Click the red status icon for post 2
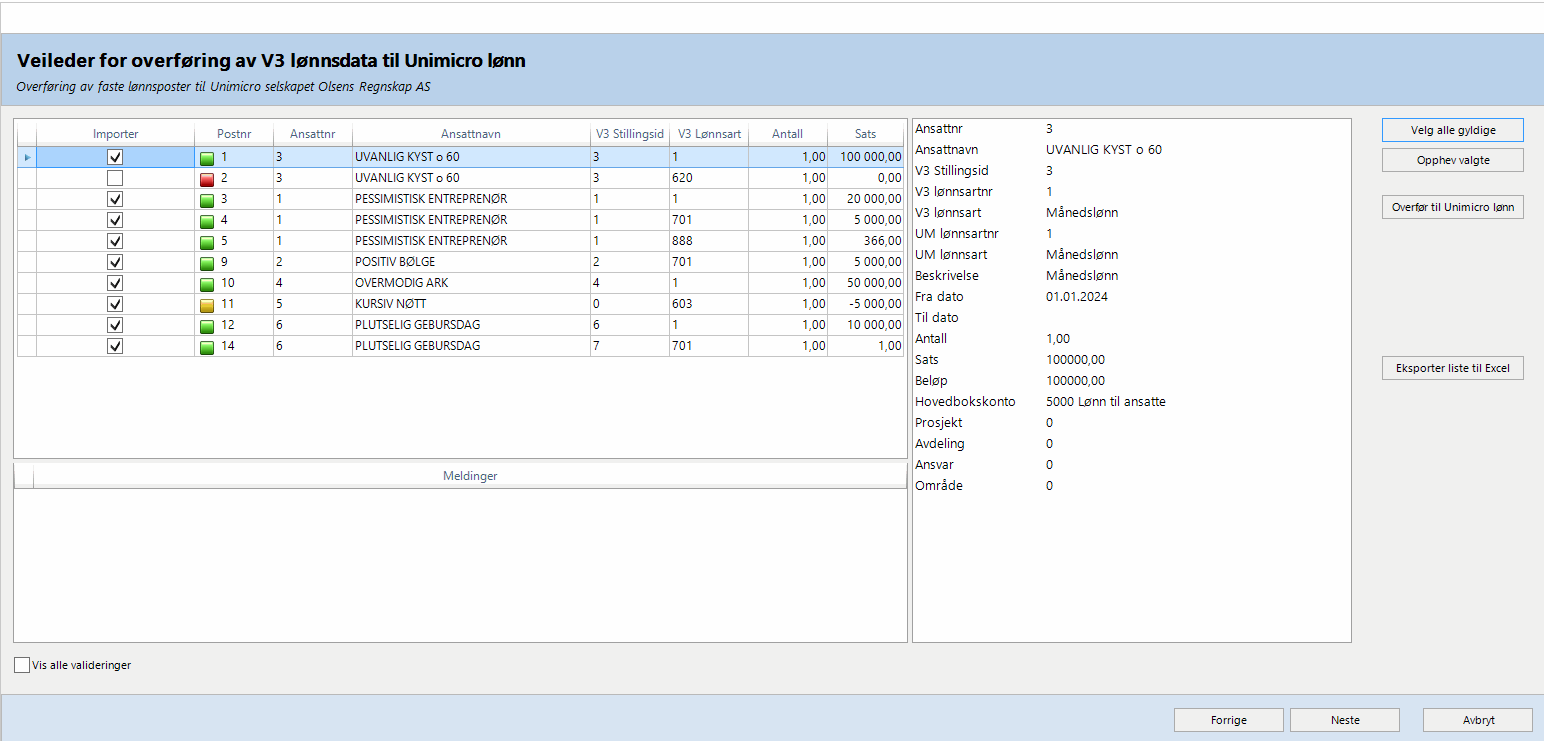The width and height of the screenshot is (1544, 741). coord(207,178)
